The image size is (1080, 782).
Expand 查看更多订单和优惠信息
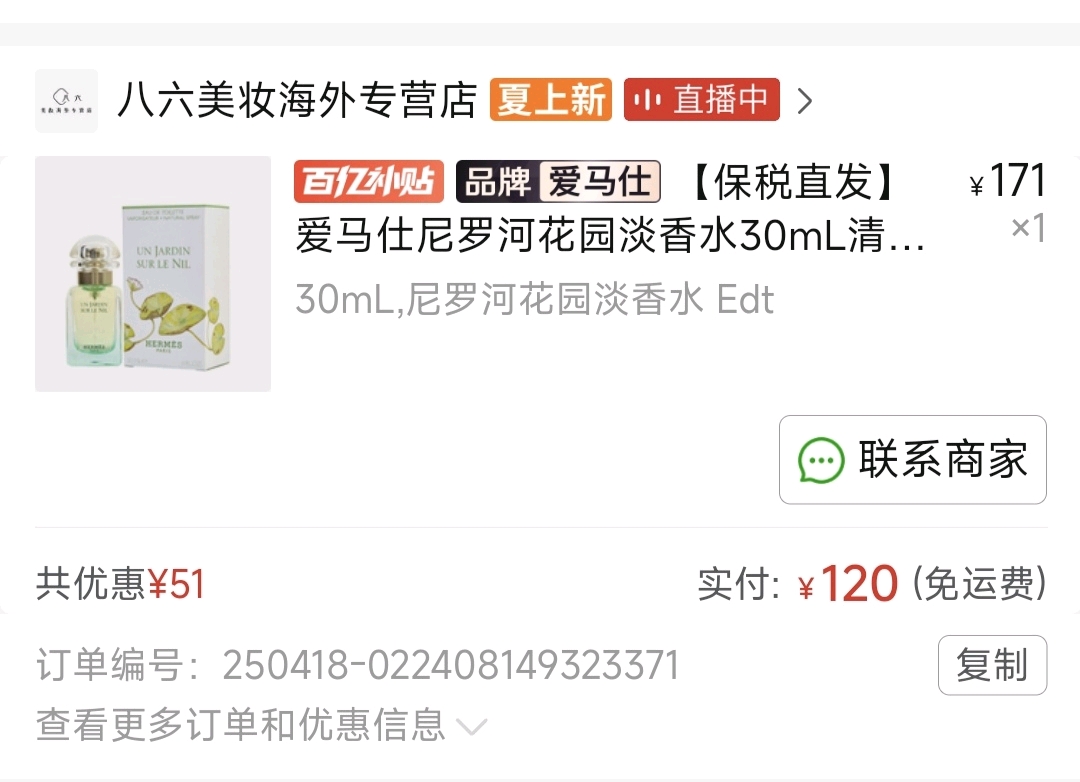(x=262, y=725)
